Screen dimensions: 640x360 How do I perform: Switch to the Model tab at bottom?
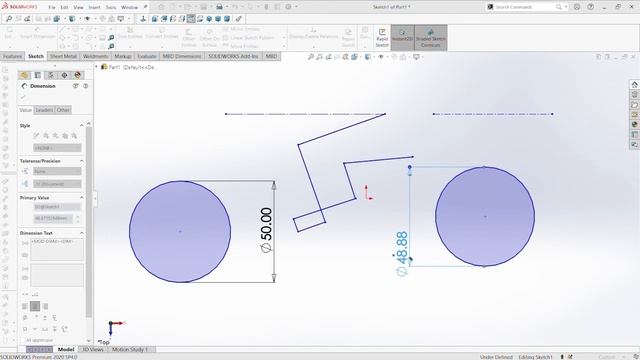point(66,349)
